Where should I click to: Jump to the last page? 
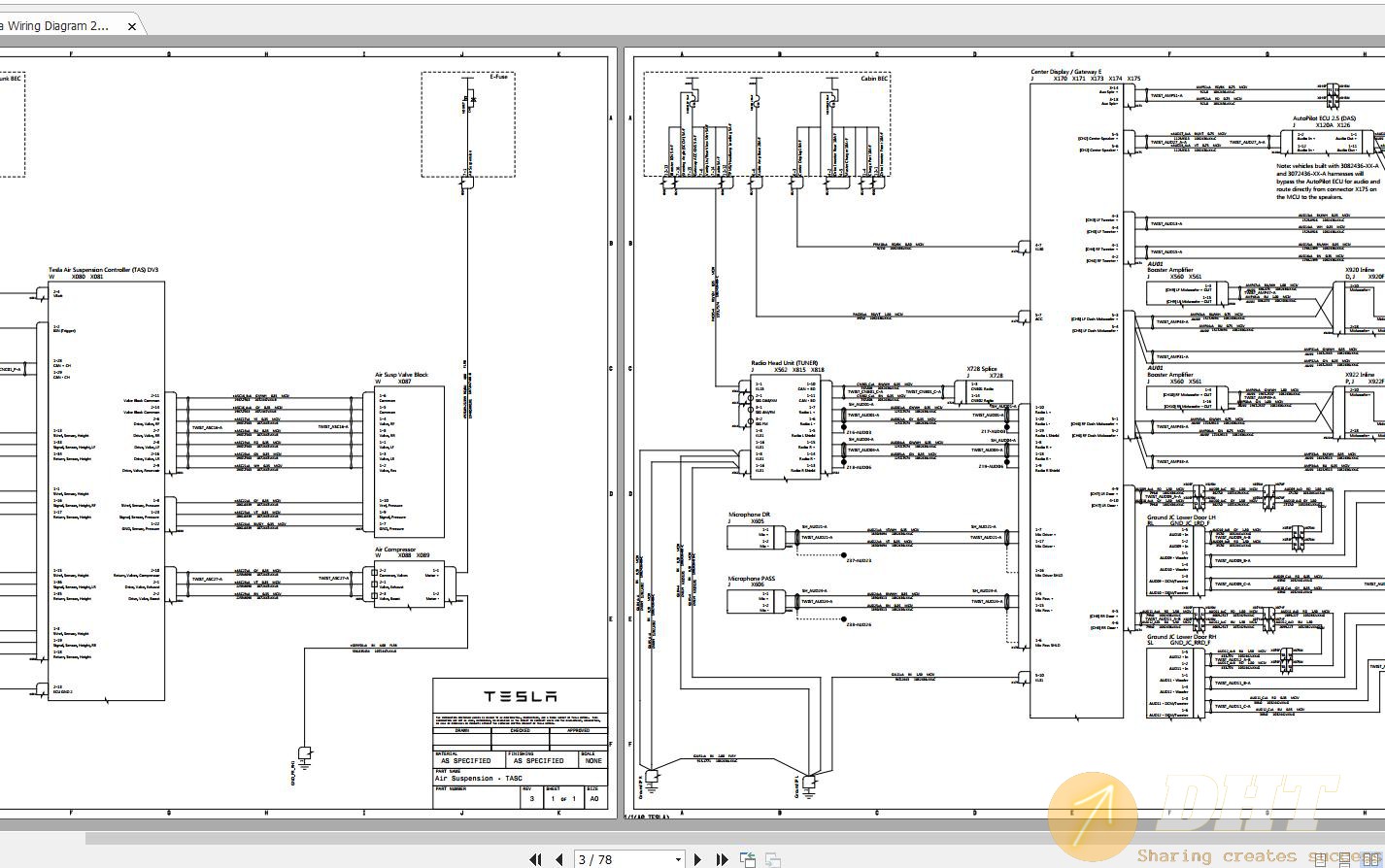click(x=722, y=859)
